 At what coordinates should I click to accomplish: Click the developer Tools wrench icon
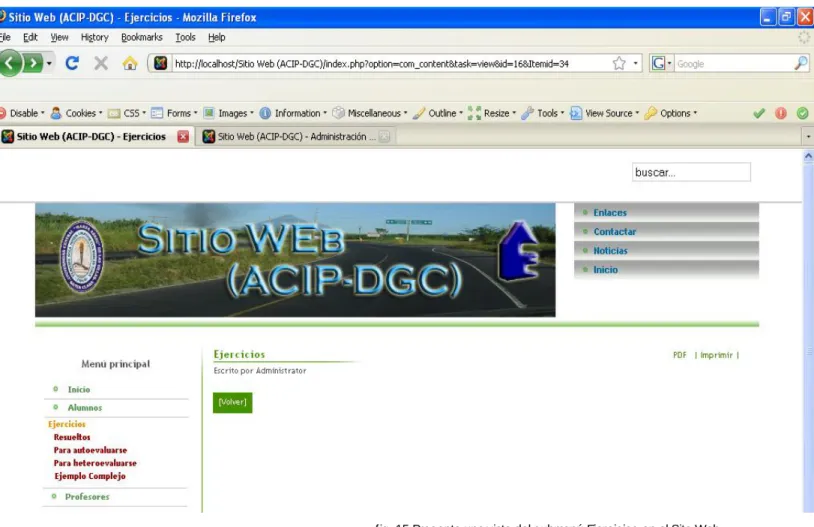click(527, 113)
